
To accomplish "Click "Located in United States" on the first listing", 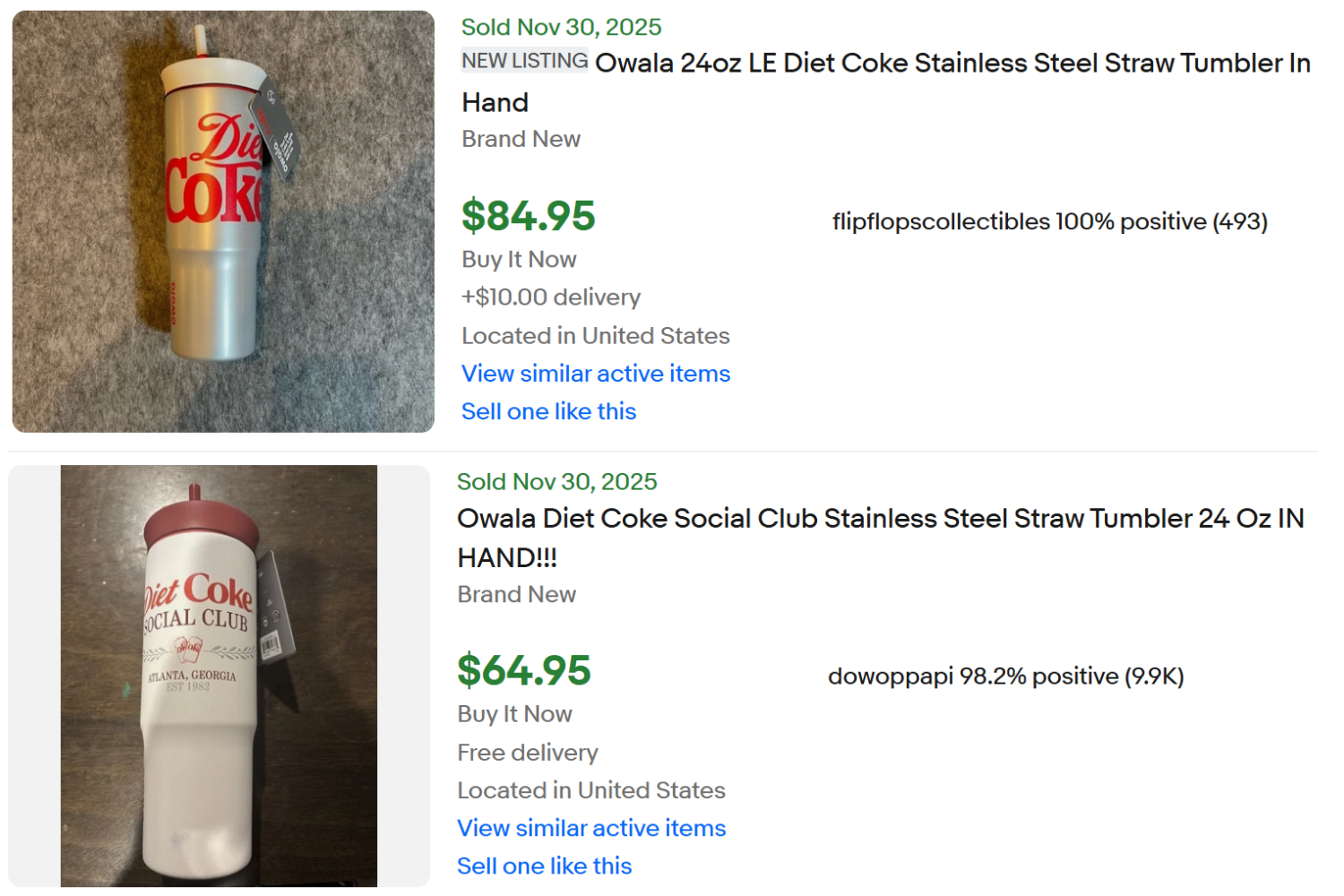I will click(596, 336).
